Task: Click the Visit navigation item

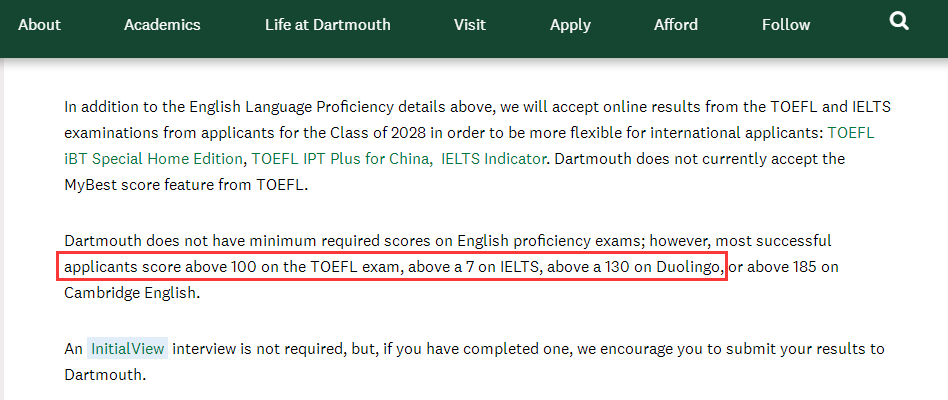Action: [470, 25]
